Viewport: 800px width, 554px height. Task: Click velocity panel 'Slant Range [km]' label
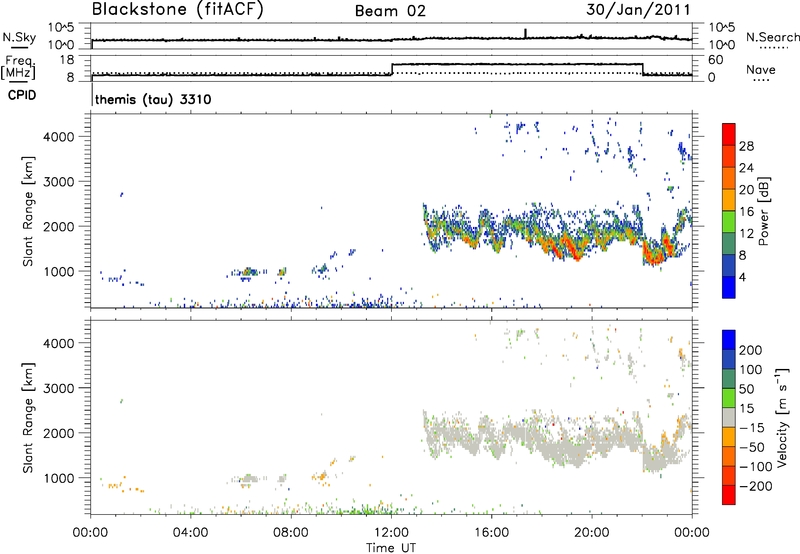(28, 418)
